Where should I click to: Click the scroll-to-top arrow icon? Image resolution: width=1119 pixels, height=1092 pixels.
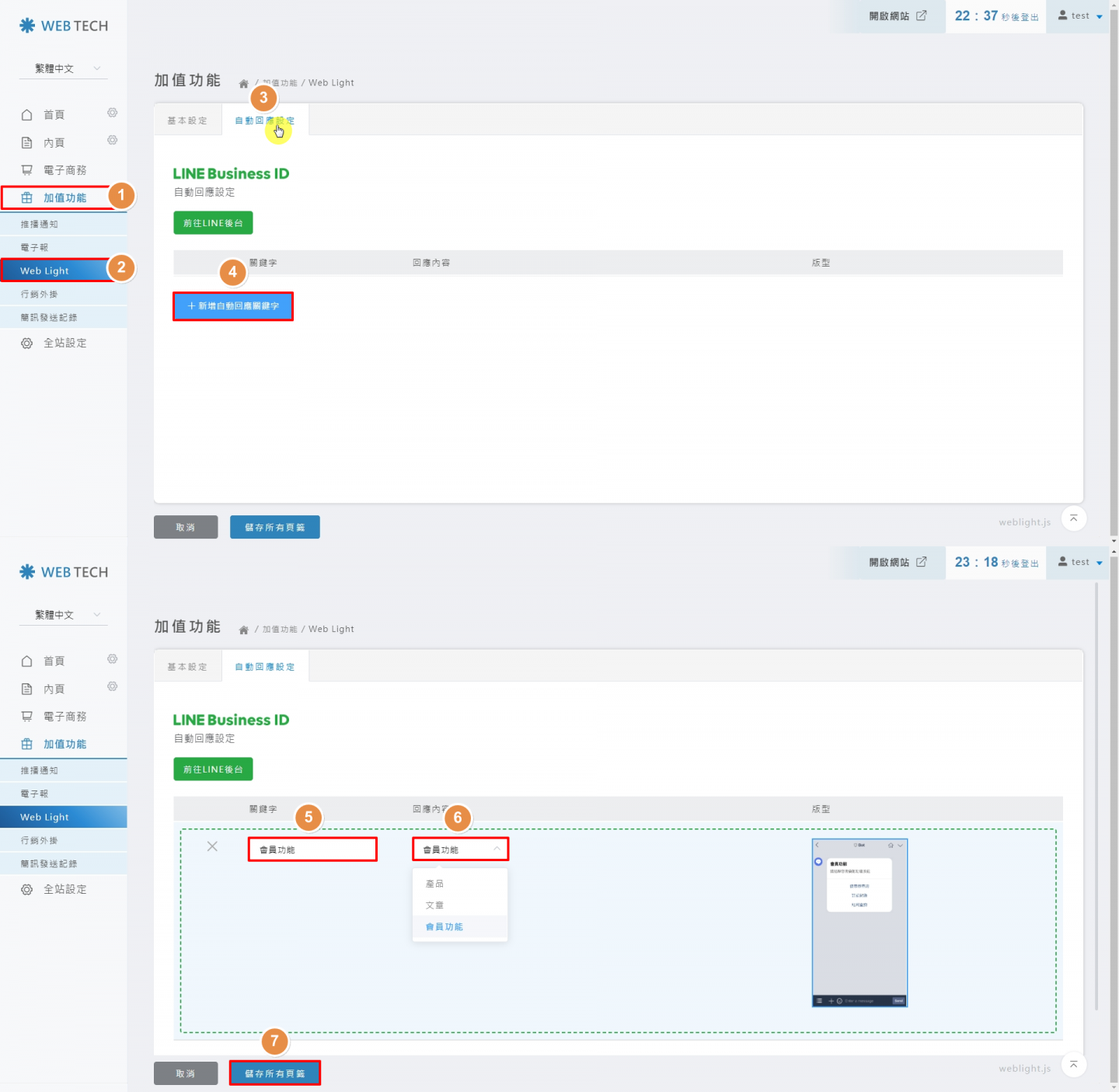1073,518
